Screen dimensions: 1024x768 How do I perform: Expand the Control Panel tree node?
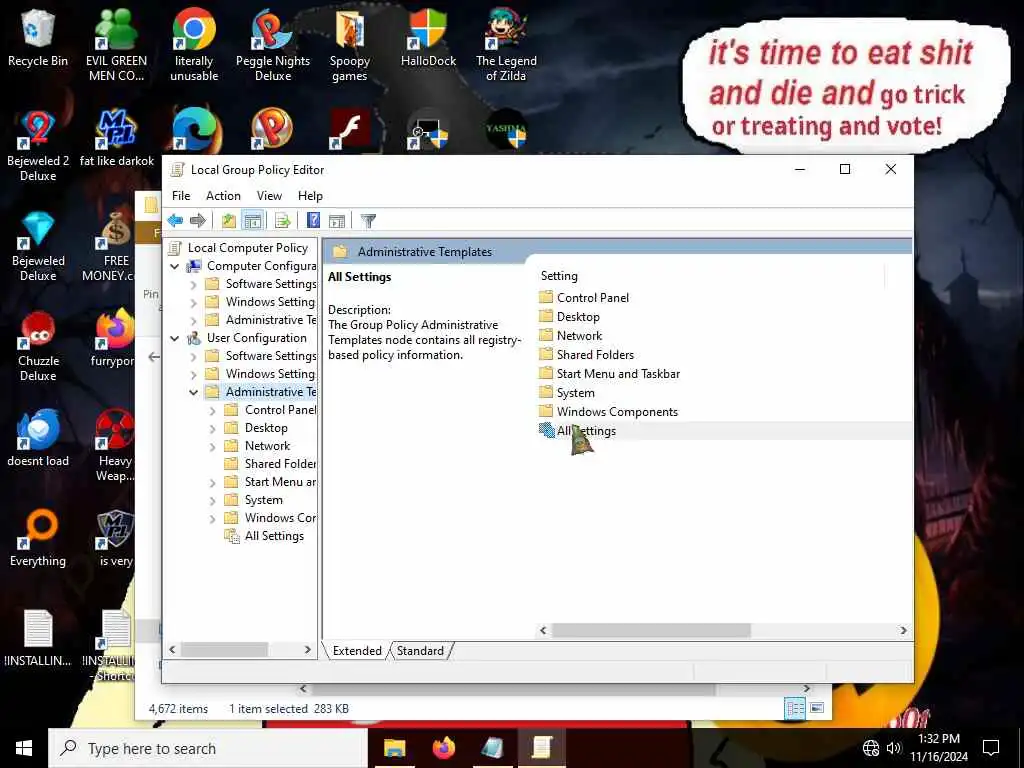click(212, 411)
